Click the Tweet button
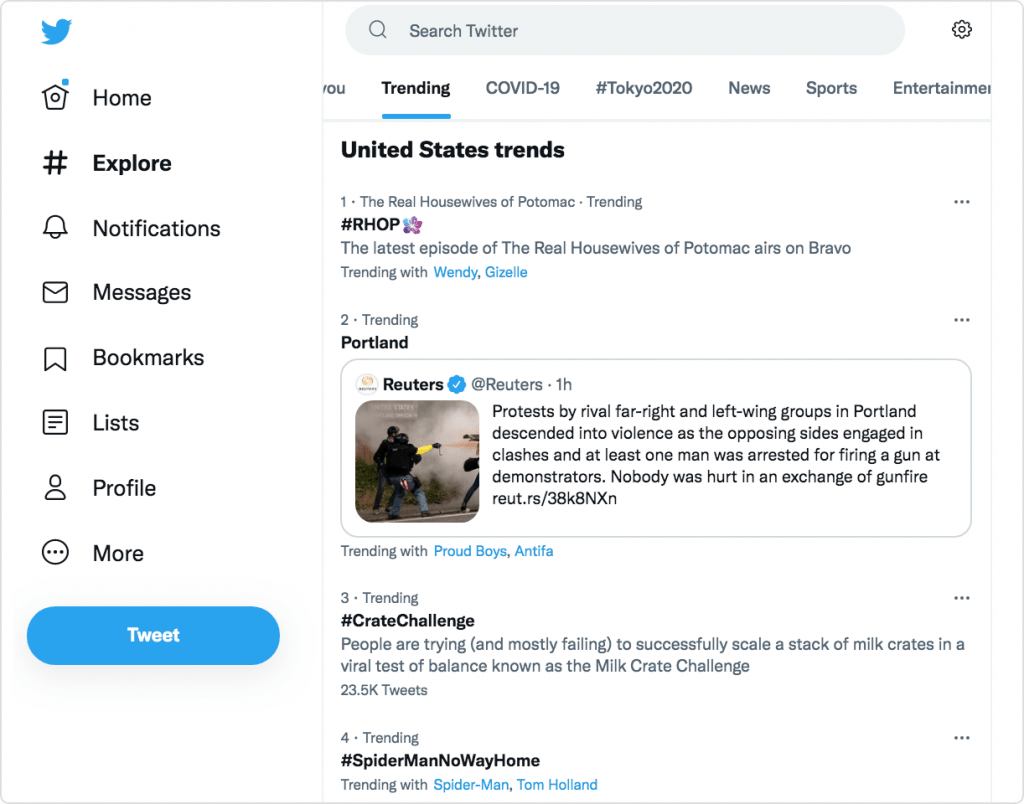1024x804 pixels. [152, 635]
